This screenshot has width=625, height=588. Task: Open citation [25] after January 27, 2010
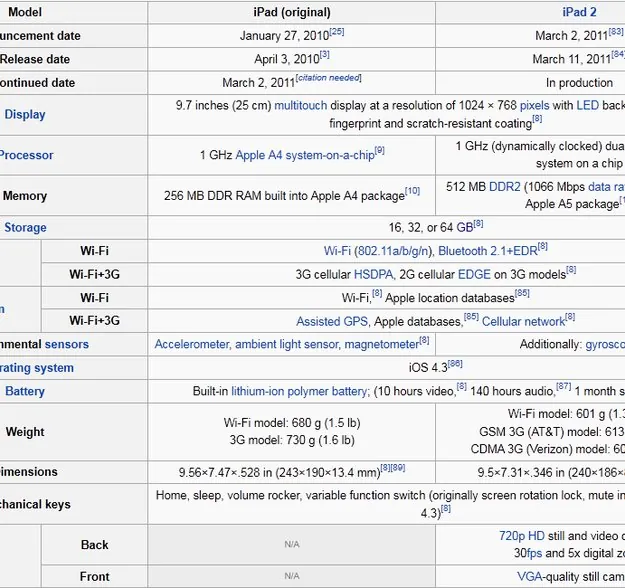click(337, 31)
